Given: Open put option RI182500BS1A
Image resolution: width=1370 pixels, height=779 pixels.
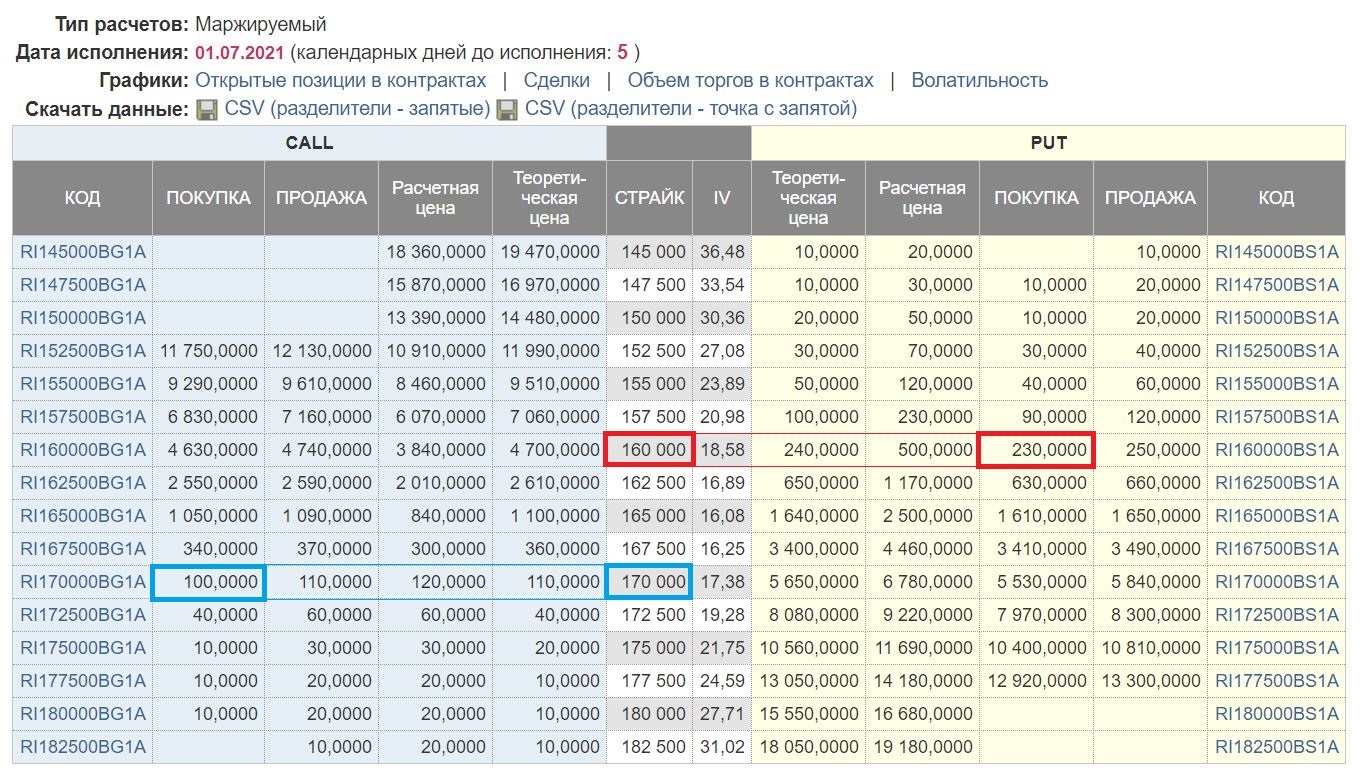Looking at the screenshot, I should pyautogui.click(x=1276, y=747).
